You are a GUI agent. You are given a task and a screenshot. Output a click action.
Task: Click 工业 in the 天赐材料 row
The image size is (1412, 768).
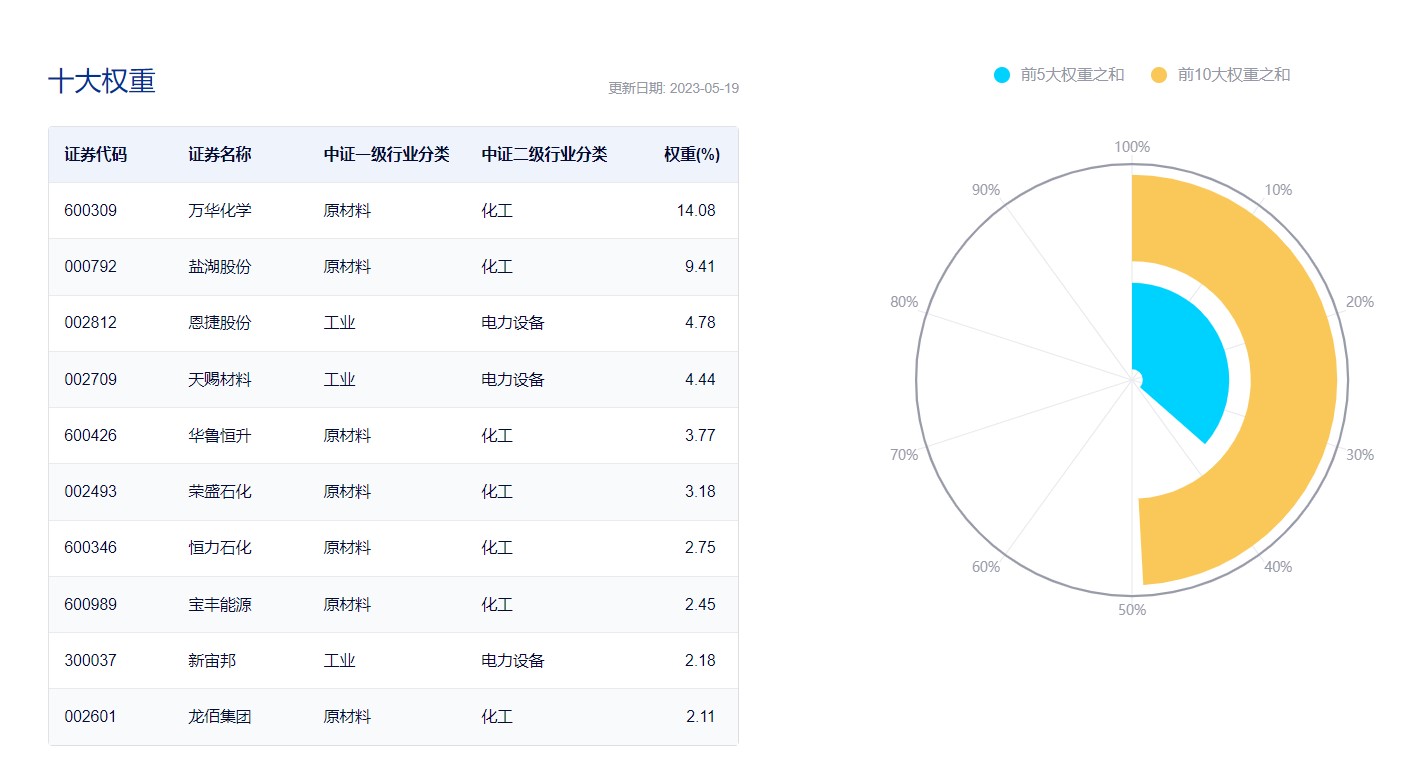[340, 380]
